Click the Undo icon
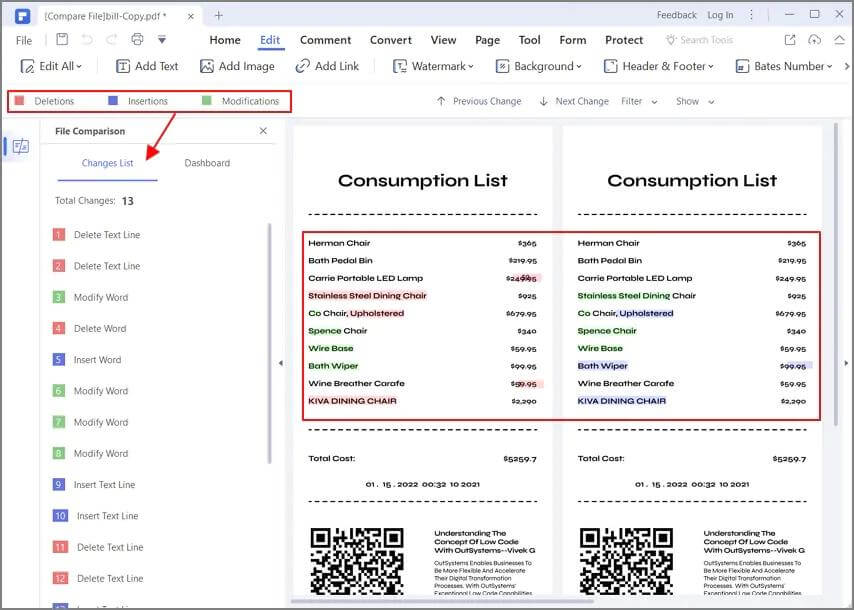Viewport: 854px width, 610px height. click(x=88, y=38)
